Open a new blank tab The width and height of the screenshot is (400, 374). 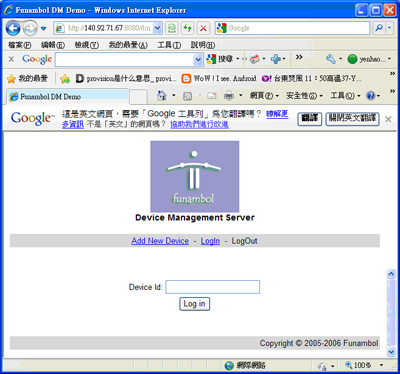(x=138, y=97)
